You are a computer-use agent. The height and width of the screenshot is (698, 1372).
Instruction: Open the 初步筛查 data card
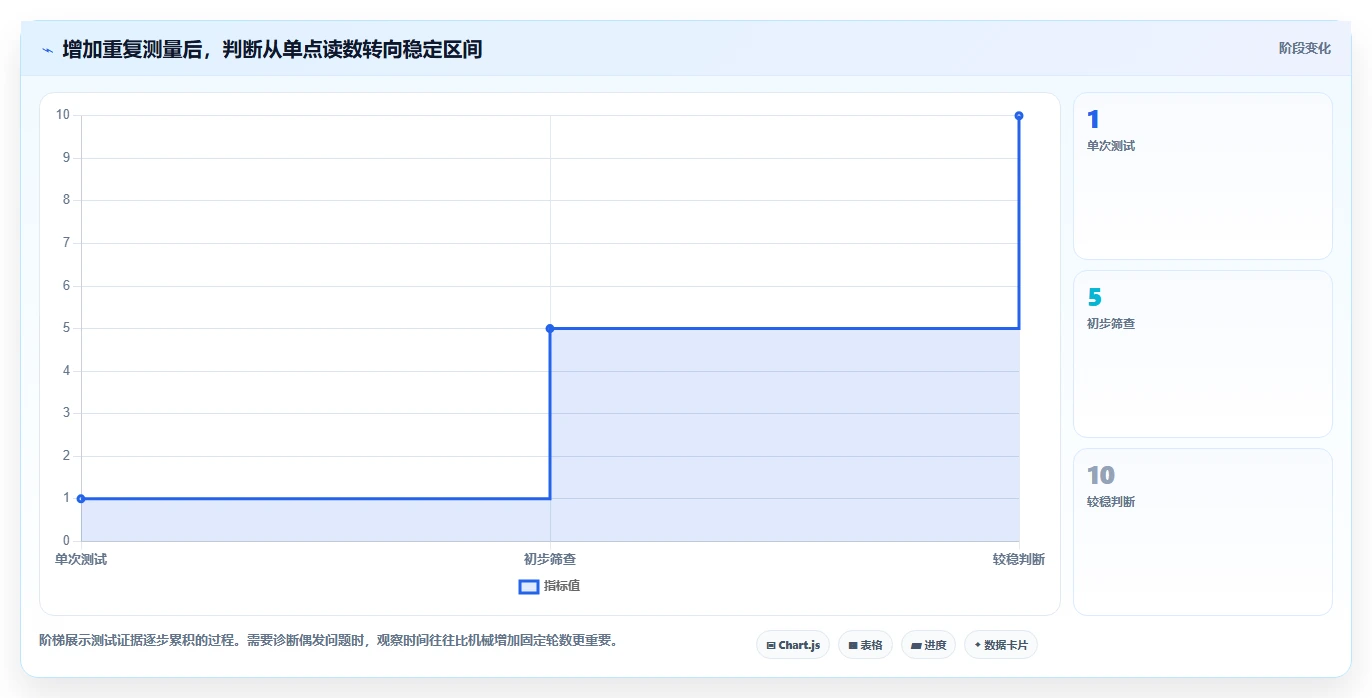(x=1202, y=354)
